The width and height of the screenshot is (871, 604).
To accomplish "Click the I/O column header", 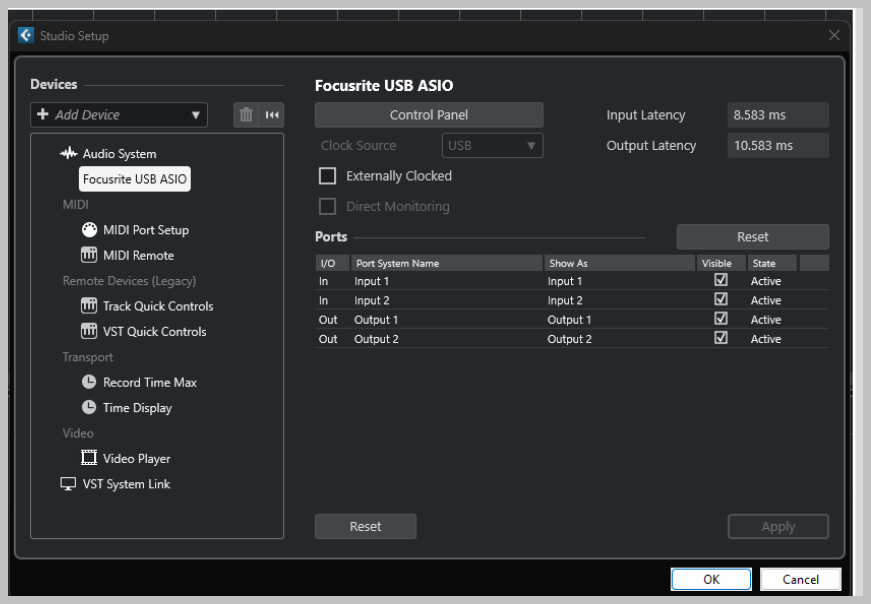I will pyautogui.click(x=332, y=263).
